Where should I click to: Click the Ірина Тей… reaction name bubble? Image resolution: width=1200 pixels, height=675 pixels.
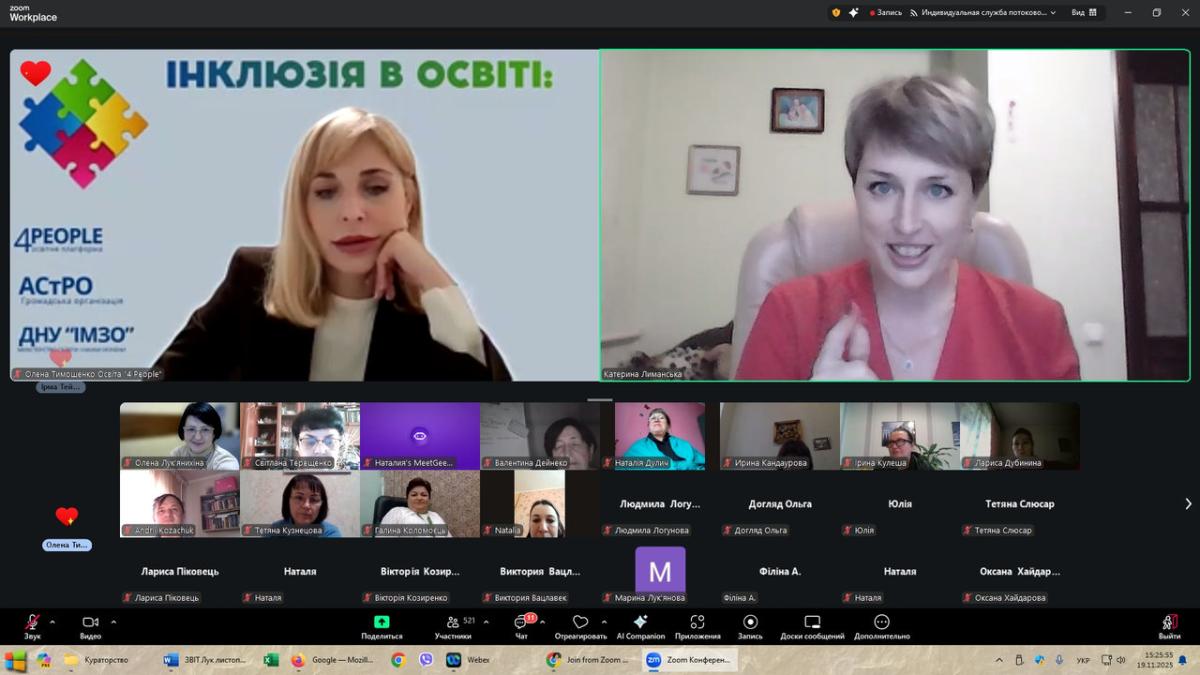61,387
